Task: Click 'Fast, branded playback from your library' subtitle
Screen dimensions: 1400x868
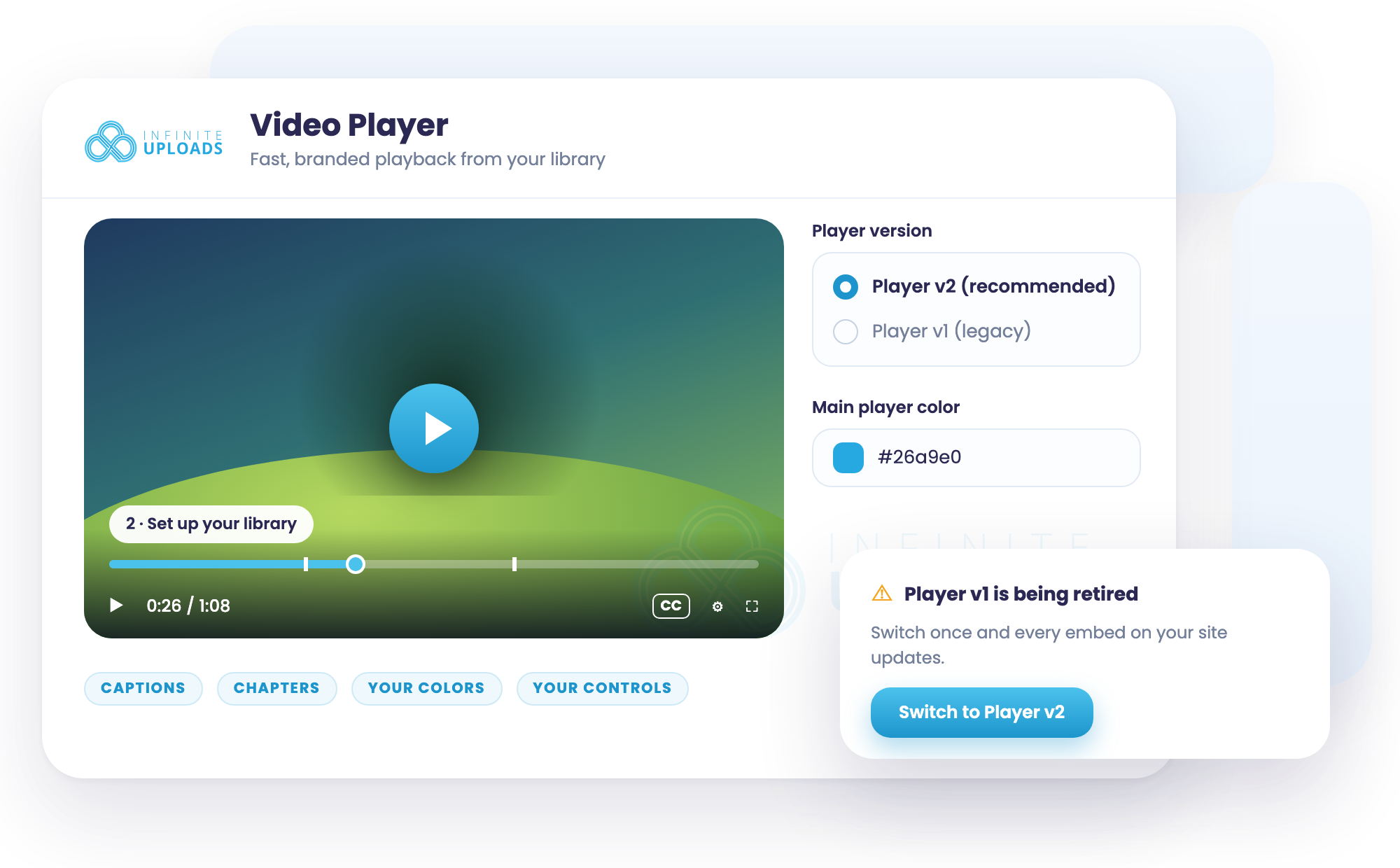Action: click(x=428, y=160)
